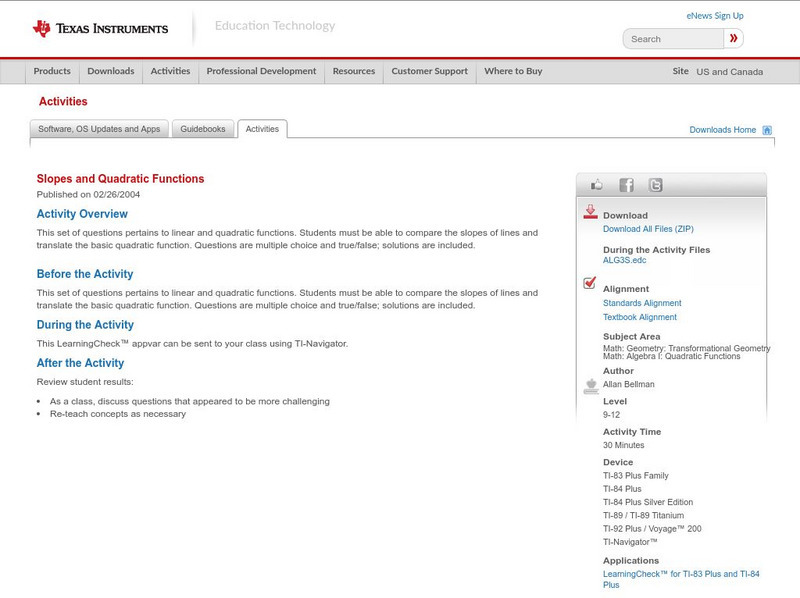Screen dimensions: 800x598
Task: Open the Professional Development menu
Action: tap(262, 71)
